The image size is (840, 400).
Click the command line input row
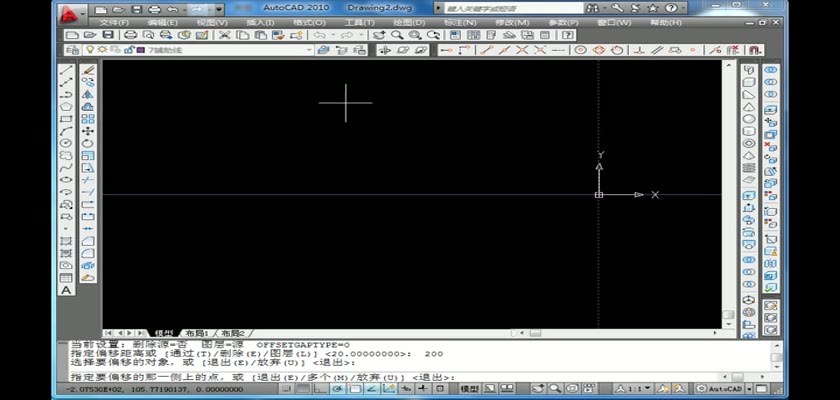pyautogui.click(x=394, y=378)
